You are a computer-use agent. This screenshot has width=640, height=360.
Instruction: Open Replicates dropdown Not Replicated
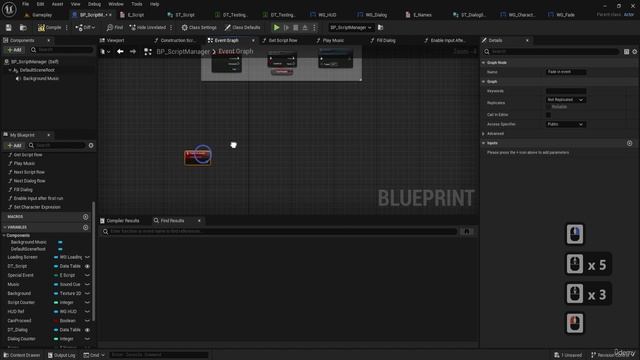point(566,100)
